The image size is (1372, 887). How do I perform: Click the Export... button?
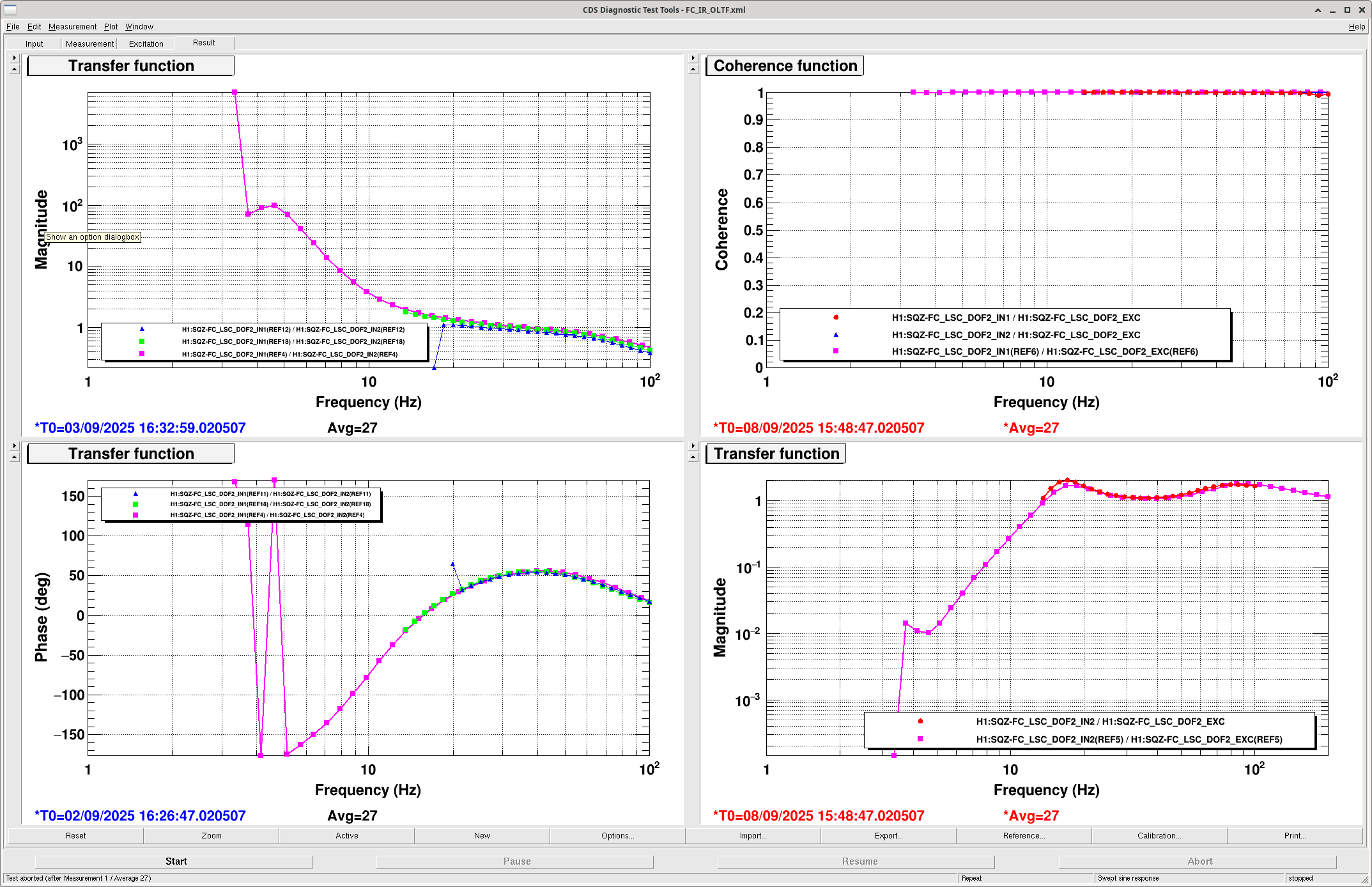coord(888,836)
